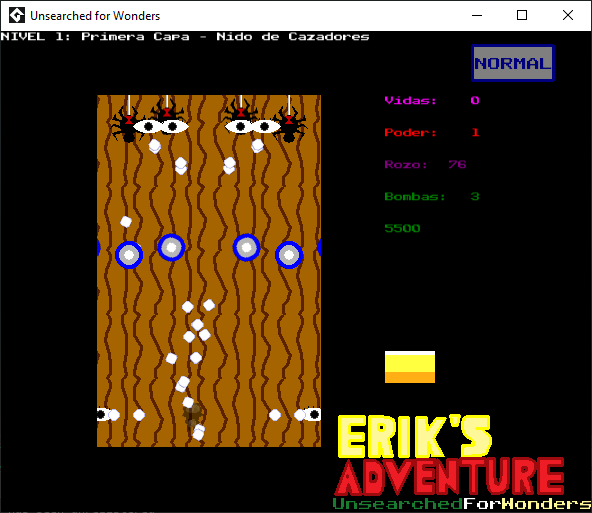Click the single eye at the bottom-left edge

point(103,414)
